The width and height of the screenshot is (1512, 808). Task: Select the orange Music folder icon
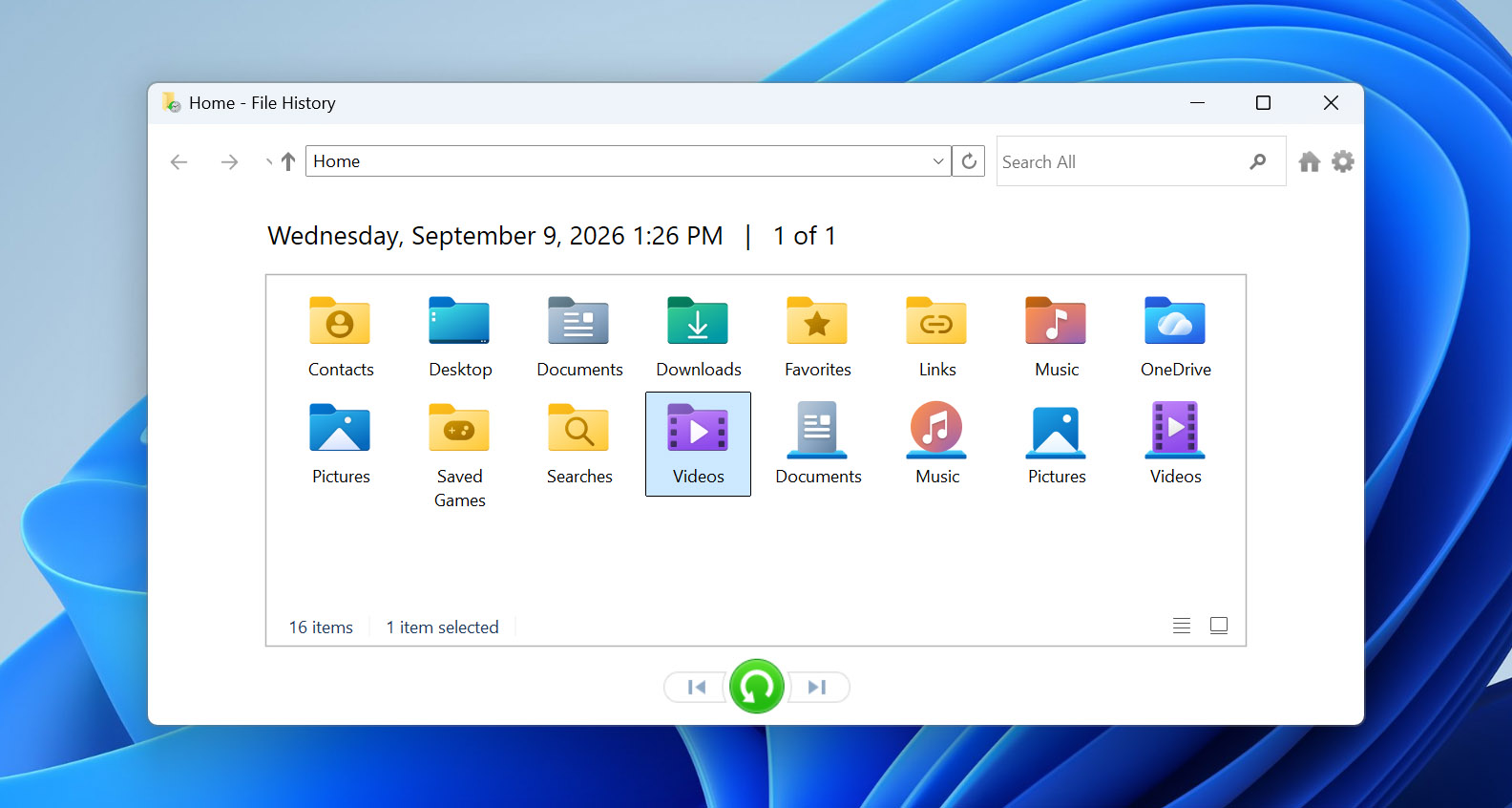tap(1056, 321)
